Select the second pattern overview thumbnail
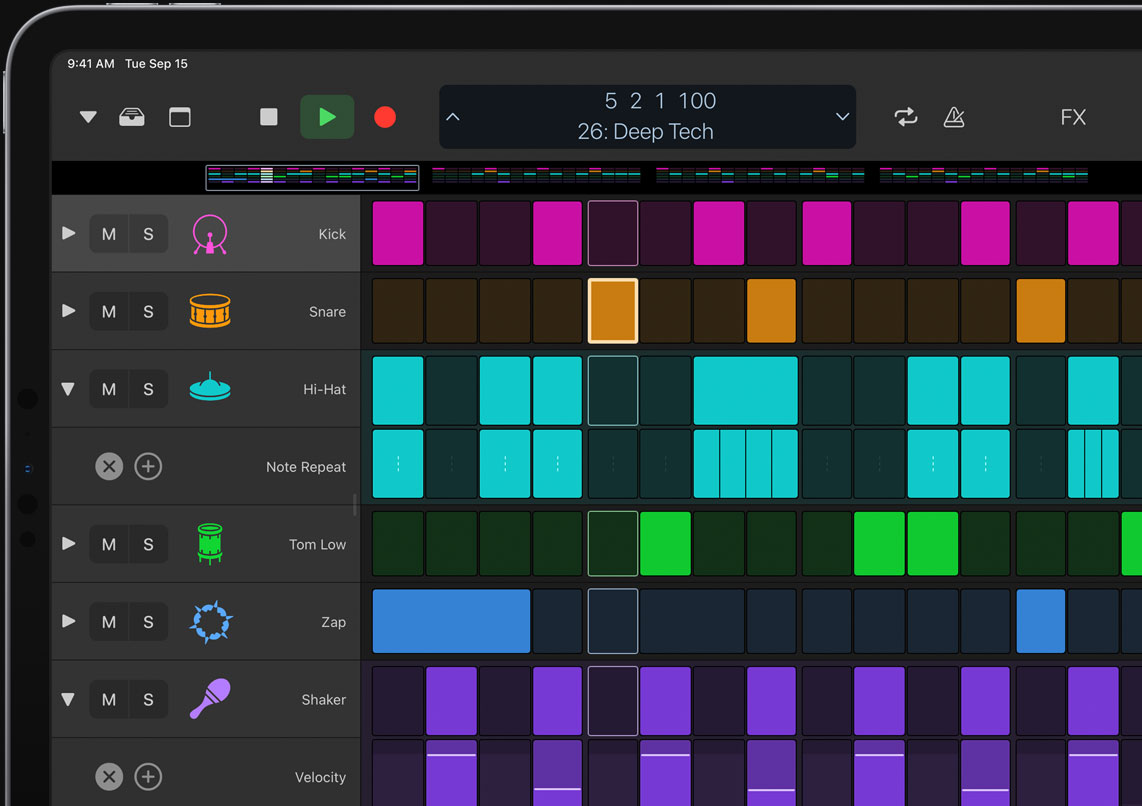The image size is (1142, 806). coord(536,175)
